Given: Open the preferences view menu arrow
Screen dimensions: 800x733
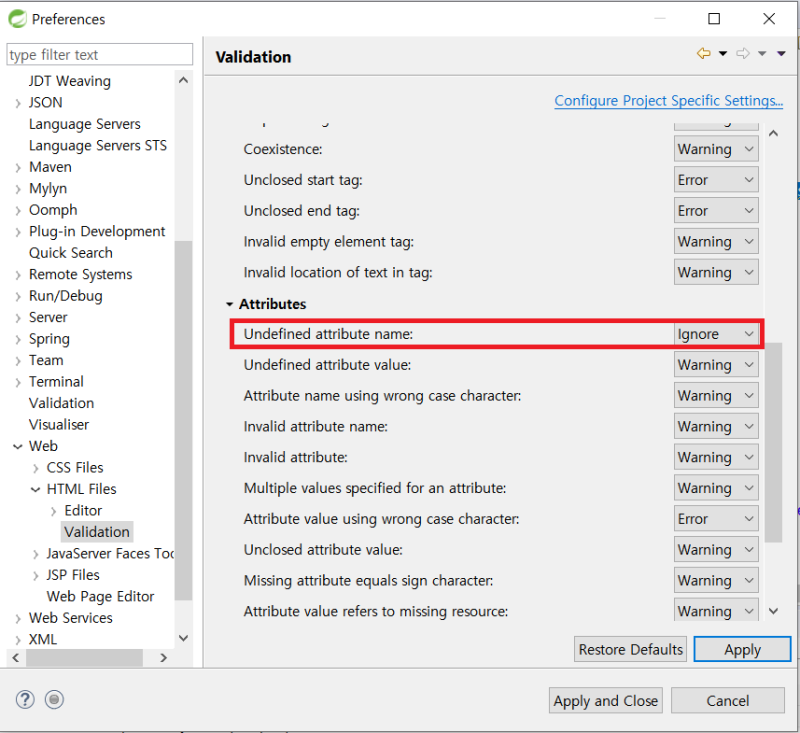Looking at the screenshot, I should tap(781, 54).
